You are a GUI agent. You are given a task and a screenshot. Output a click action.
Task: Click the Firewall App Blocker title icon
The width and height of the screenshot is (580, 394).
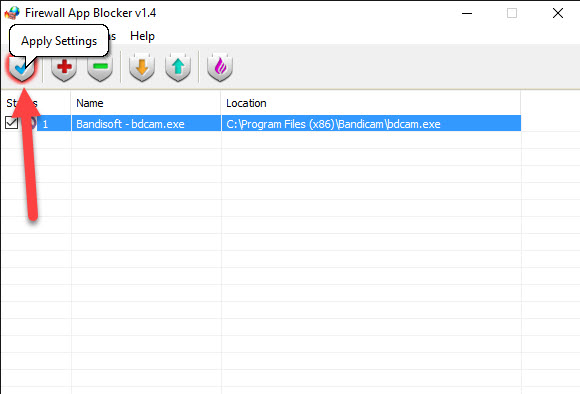[12, 13]
